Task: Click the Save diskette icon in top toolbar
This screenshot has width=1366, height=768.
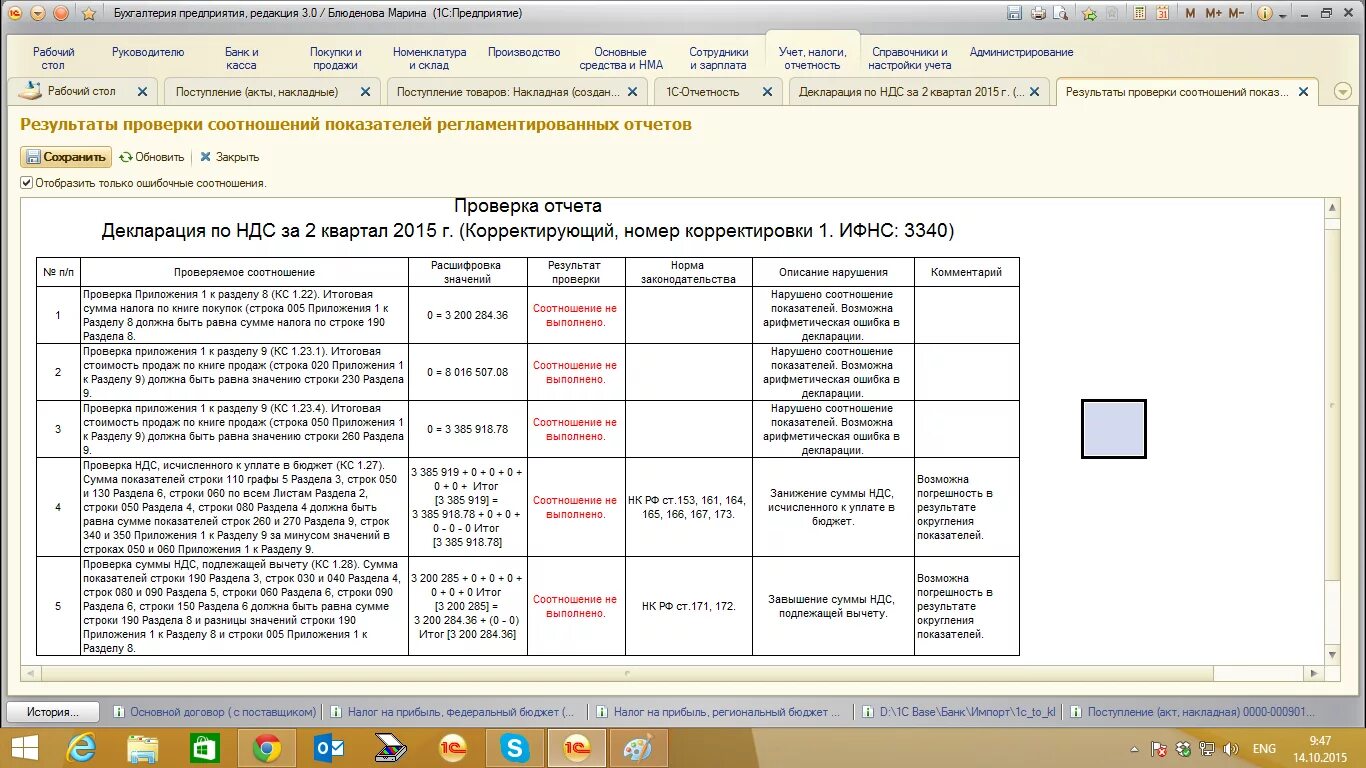Action: [1015, 13]
